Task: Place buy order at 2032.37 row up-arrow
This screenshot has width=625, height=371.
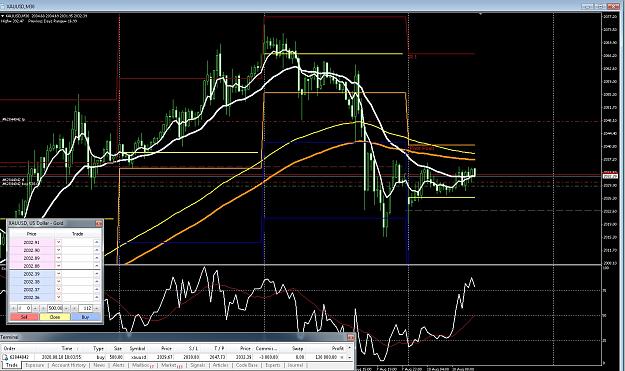Action: pyautogui.click(x=97, y=289)
